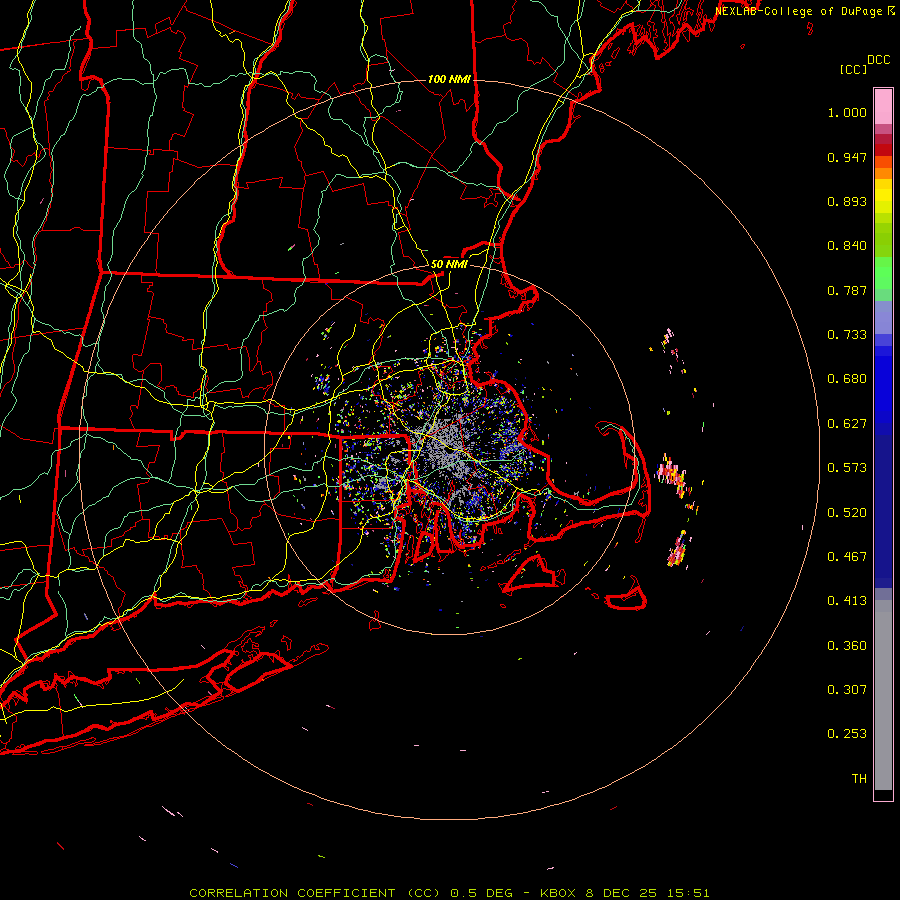
Task: Click the 0.680 color scale value
Action: pyautogui.click(x=847, y=379)
